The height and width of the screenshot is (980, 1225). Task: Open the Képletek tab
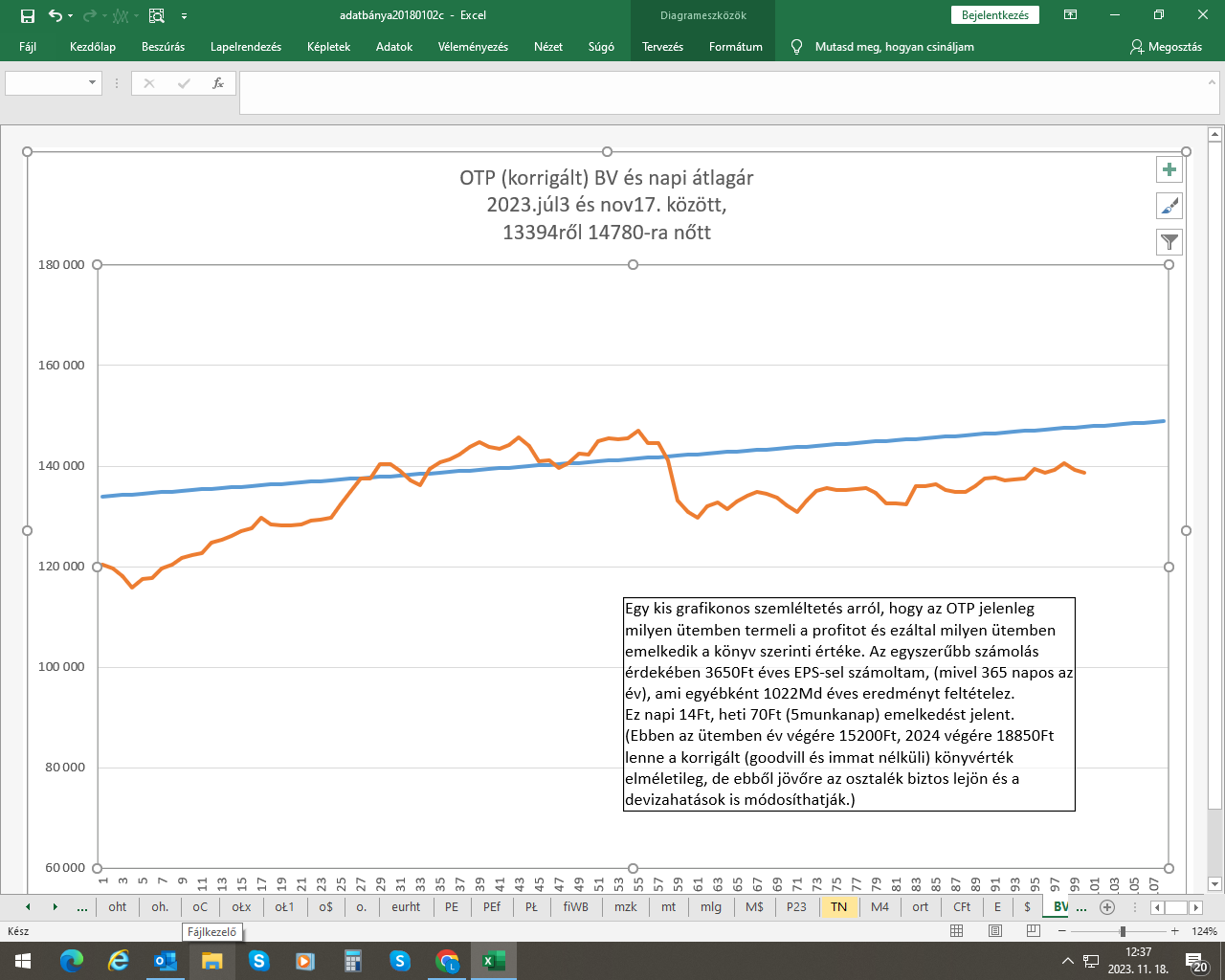[328, 47]
